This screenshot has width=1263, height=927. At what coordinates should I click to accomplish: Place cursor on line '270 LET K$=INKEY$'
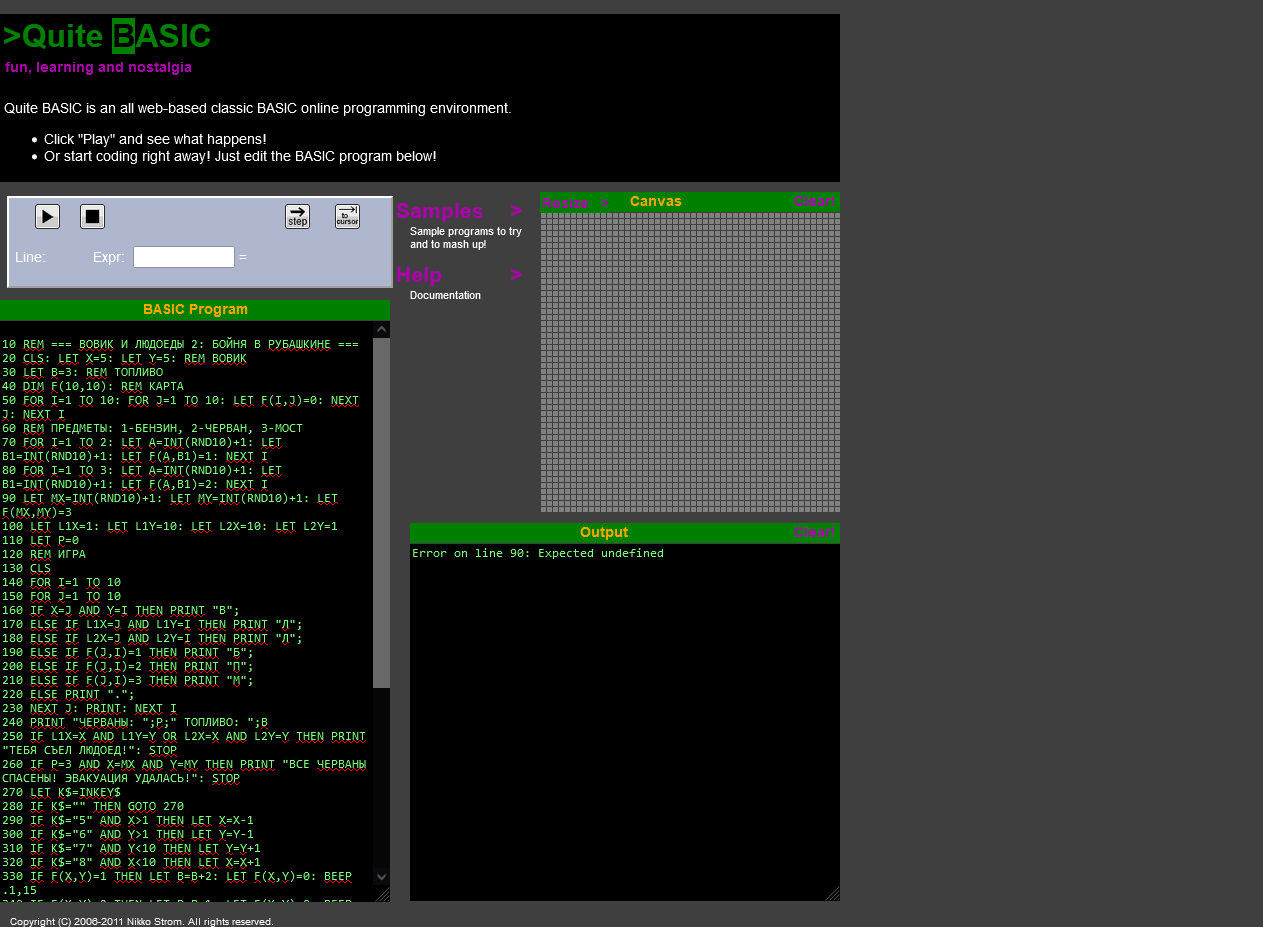coord(61,792)
